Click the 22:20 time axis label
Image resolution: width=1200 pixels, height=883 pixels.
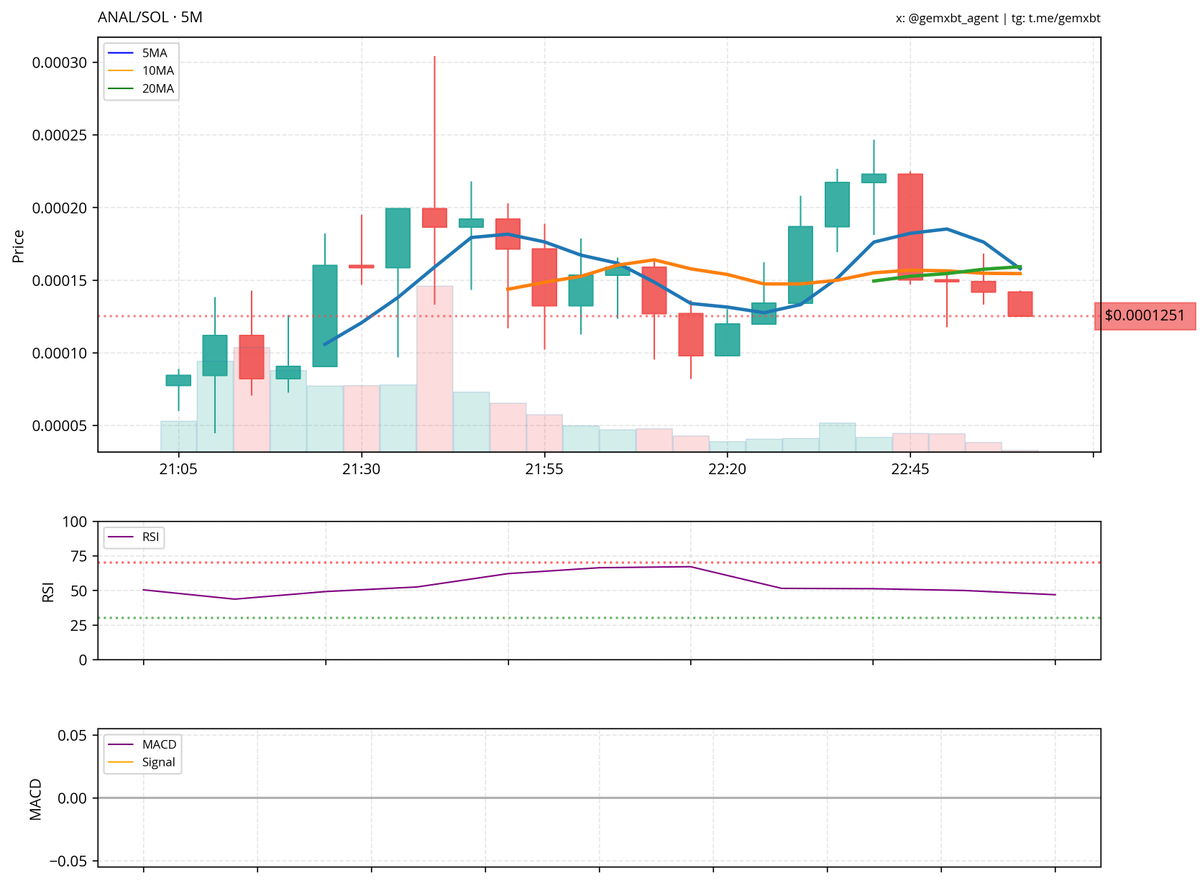(726, 468)
